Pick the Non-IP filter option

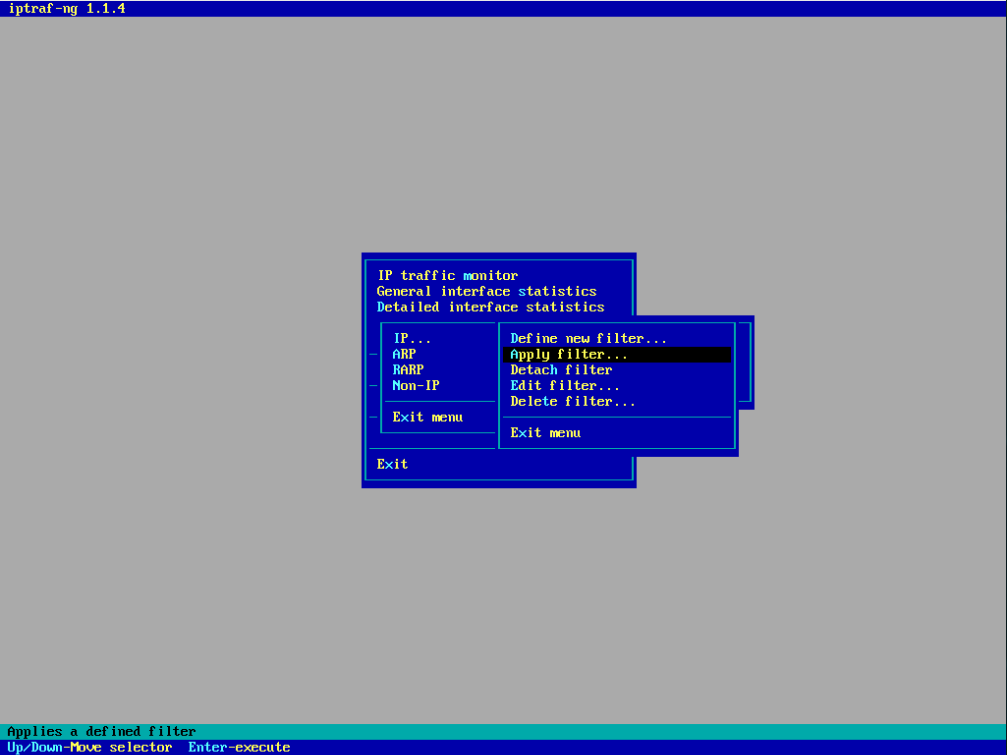[416, 385]
